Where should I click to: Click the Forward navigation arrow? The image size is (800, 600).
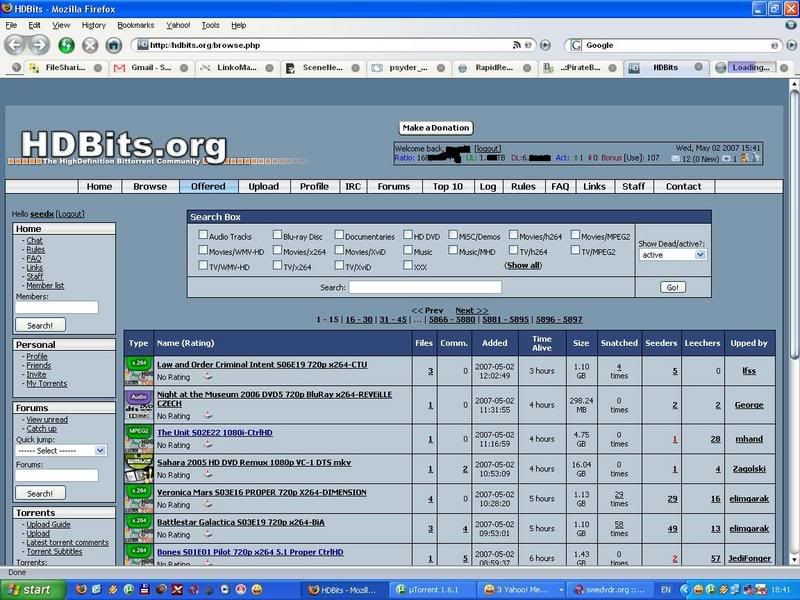pos(39,45)
